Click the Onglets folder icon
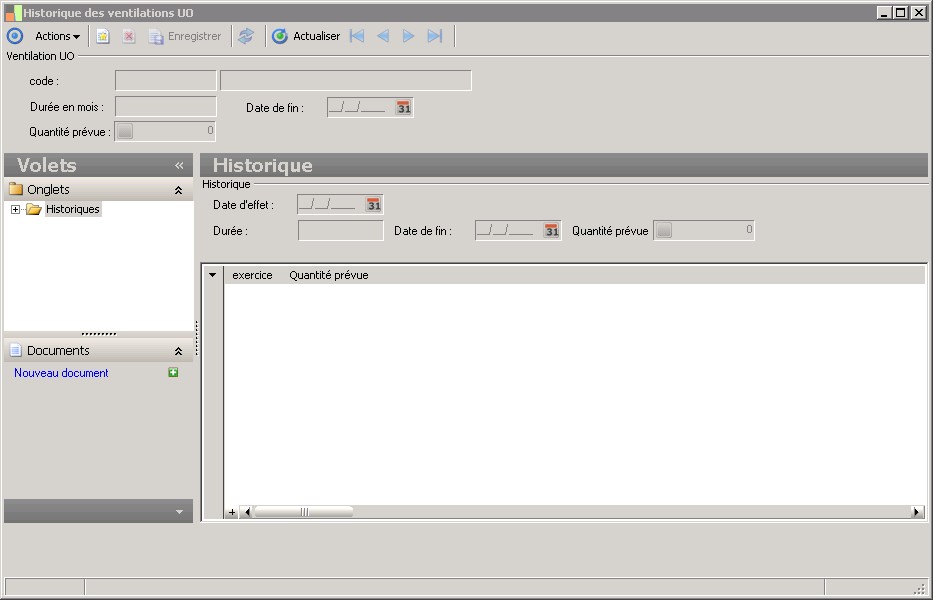 point(16,189)
